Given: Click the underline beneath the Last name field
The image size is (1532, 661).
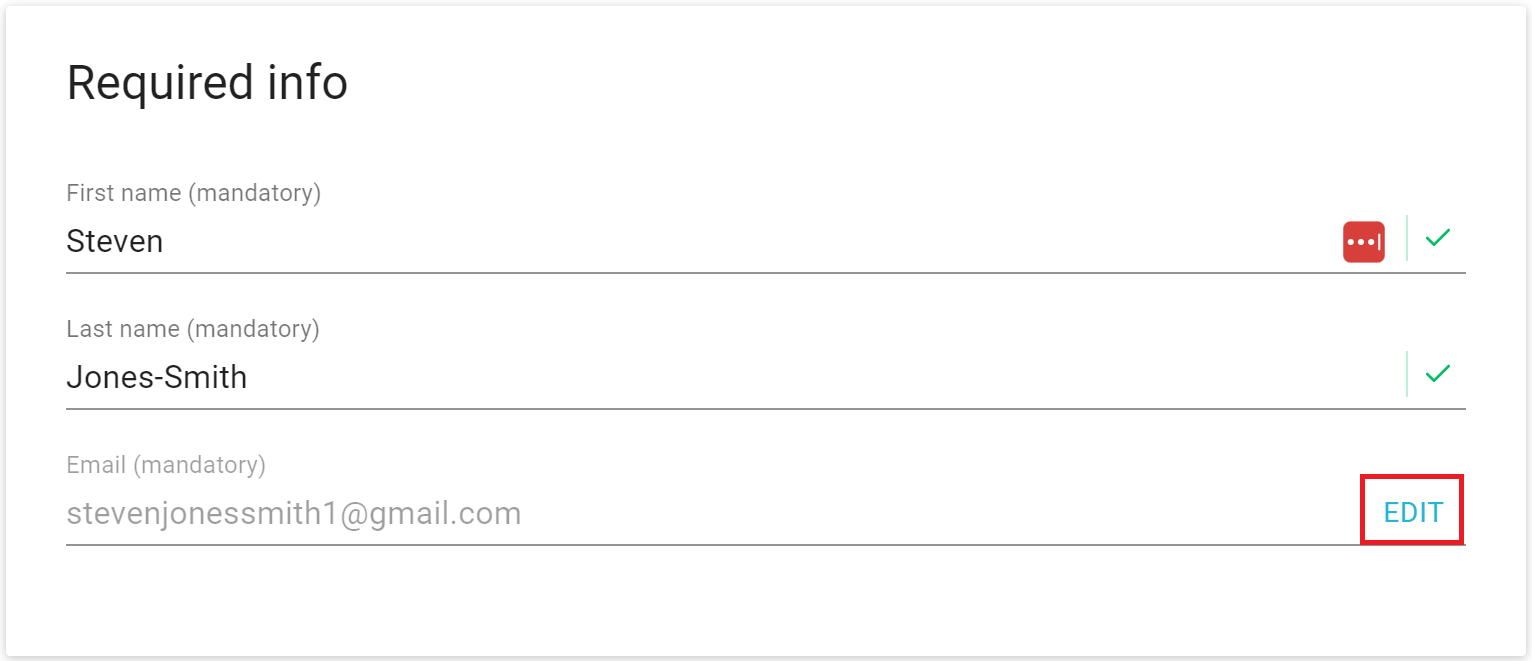Looking at the screenshot, I should (766, 408).
